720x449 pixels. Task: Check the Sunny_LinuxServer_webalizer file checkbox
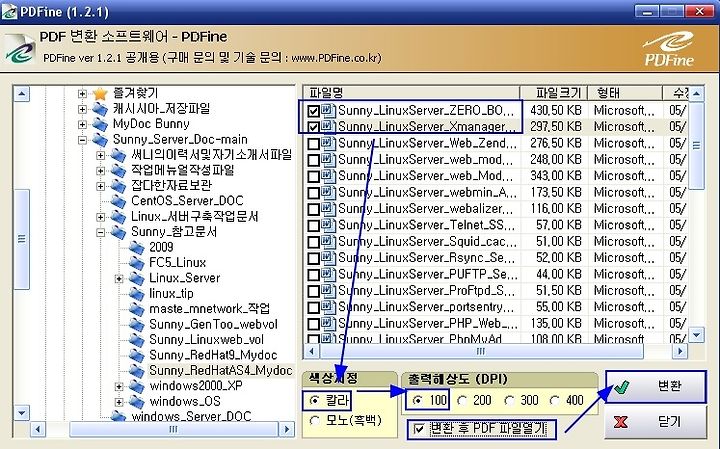[314, 209]
